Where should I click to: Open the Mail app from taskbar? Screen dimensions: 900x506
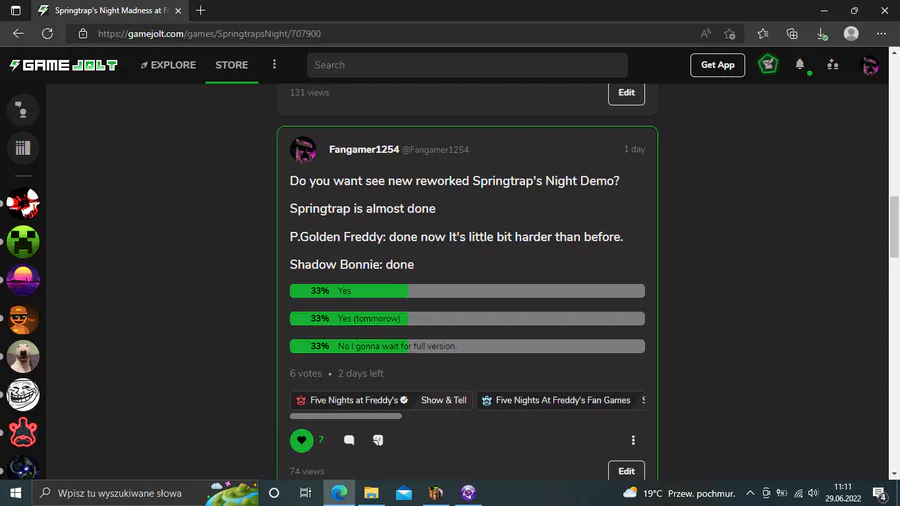click(x=404, y=493)
